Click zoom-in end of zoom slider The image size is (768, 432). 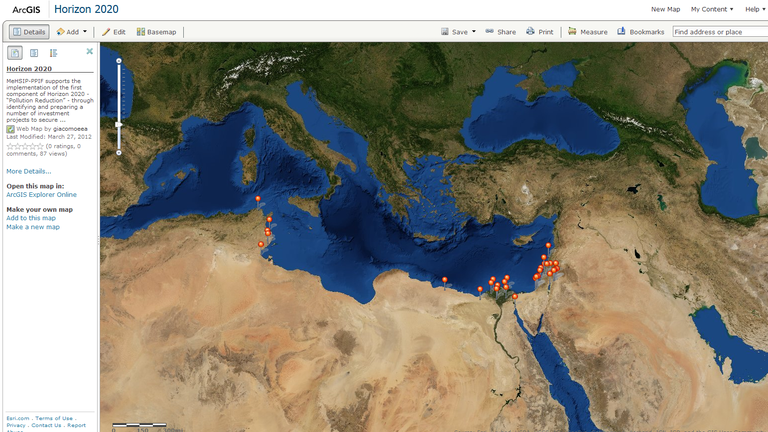[x=119, y=61]
